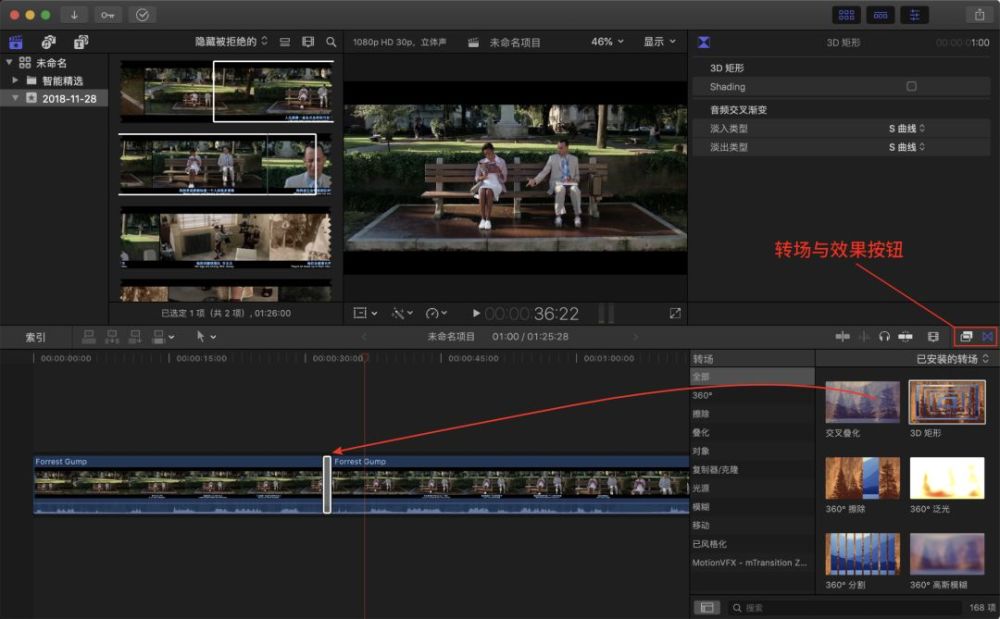Image resolution: width=1000 pixels, height=619 pixels.
Task: Open the effects browser icon
Action: 966,336
